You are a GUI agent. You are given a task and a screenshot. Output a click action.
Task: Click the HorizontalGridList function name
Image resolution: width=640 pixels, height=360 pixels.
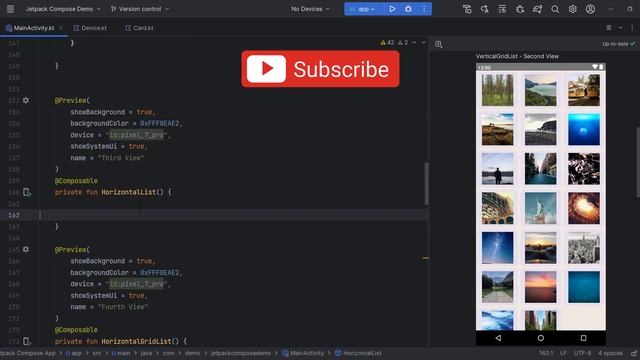(136, 341)
